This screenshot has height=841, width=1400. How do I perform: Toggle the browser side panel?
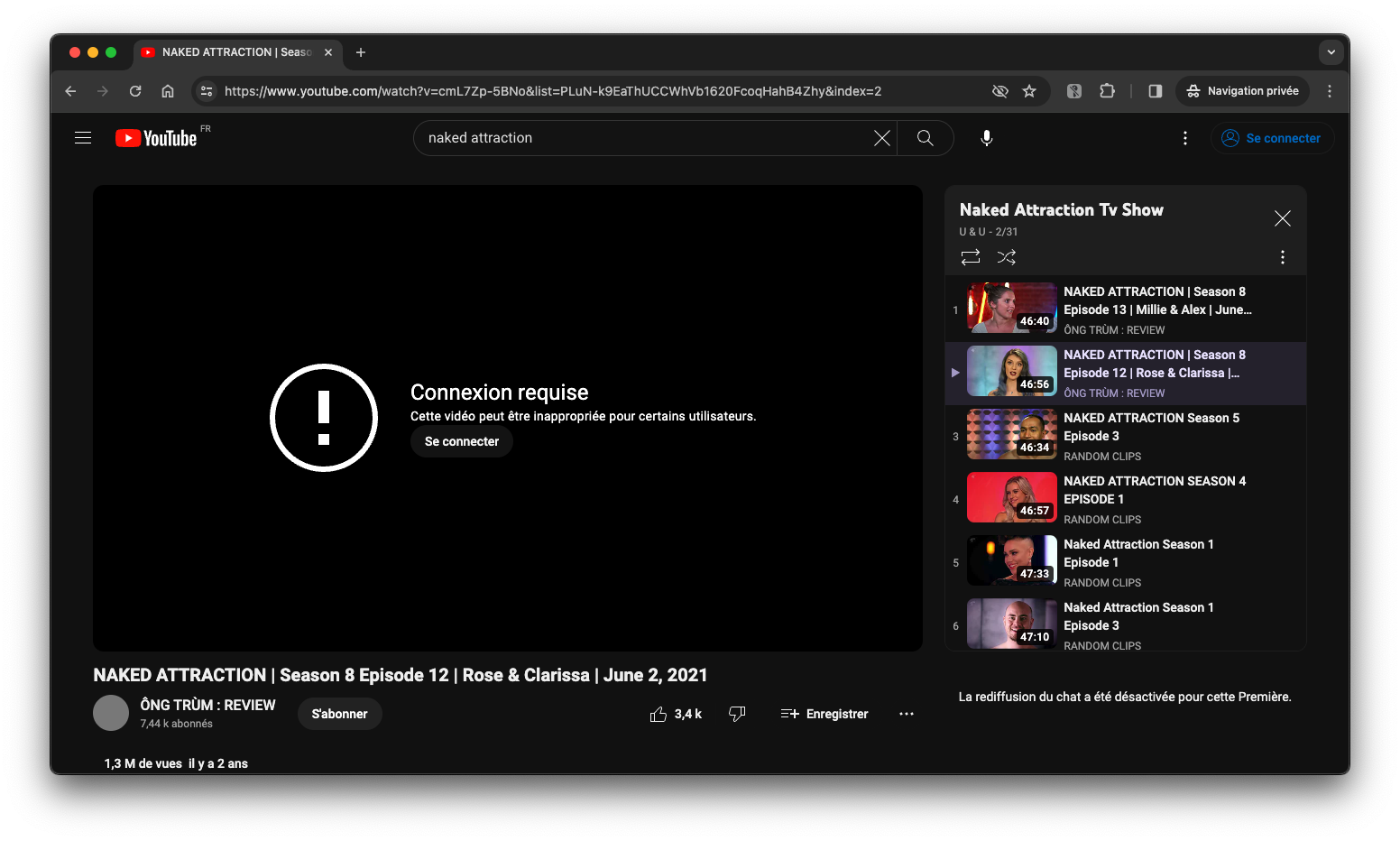coord(1155,91)
